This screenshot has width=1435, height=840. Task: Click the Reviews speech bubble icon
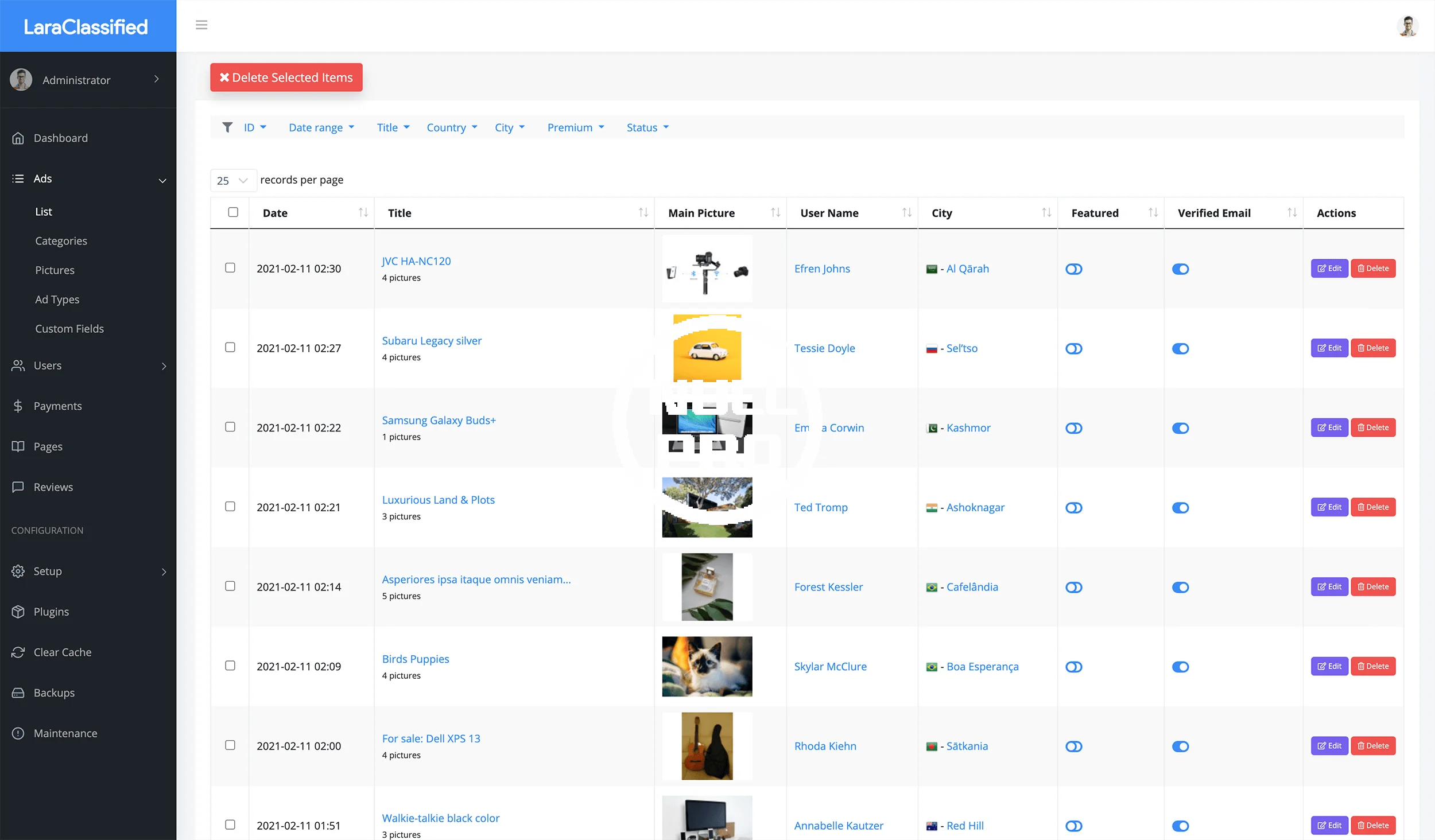coord(18,487)
